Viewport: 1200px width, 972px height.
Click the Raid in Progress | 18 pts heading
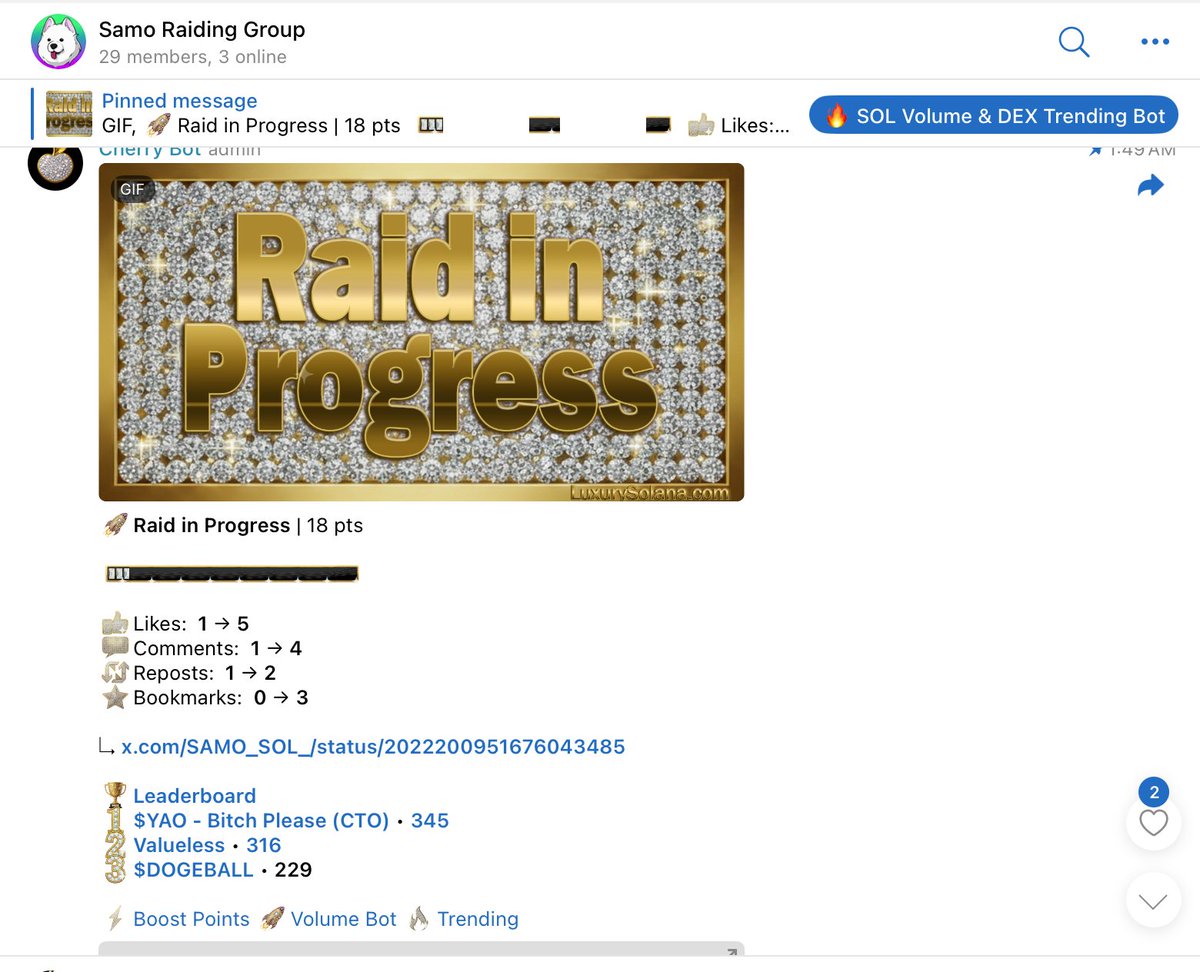233,525
